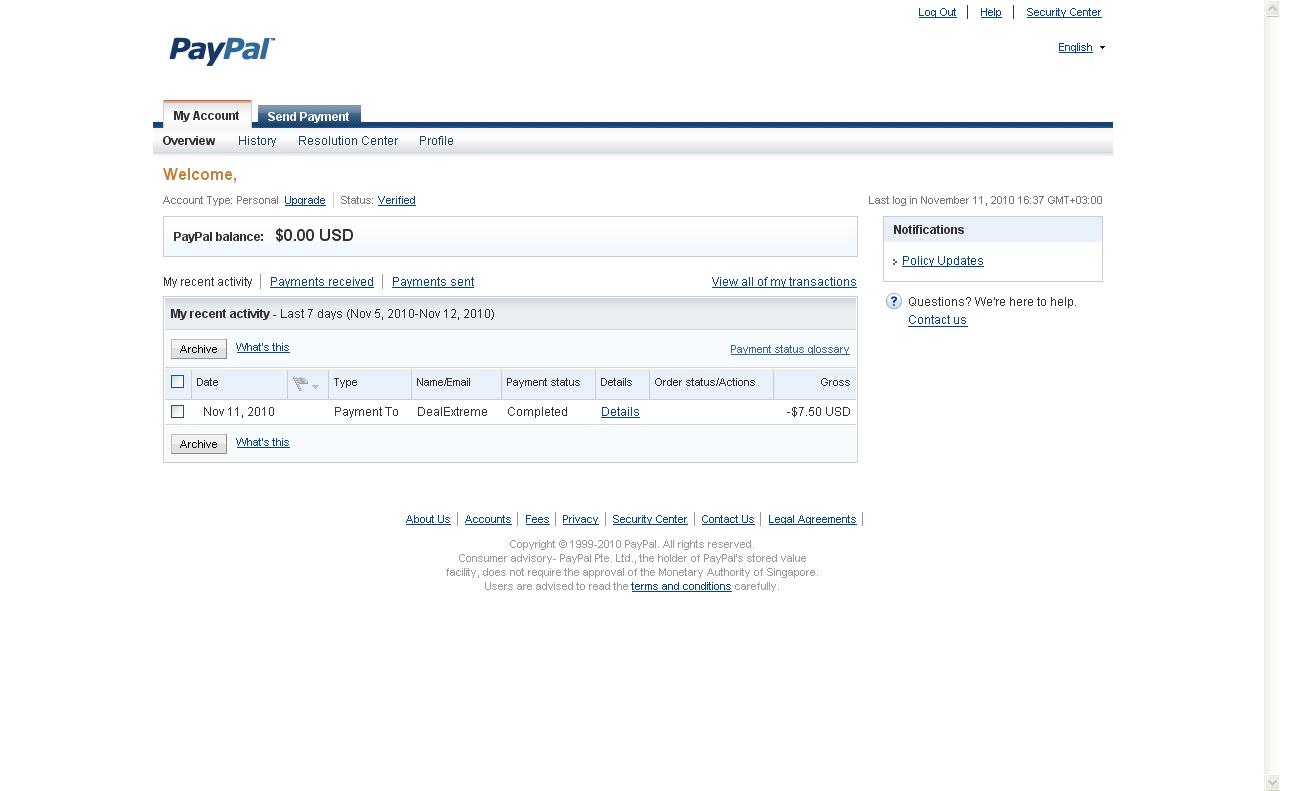This screenshot has height=791, width=1299.
Task: Open the History submenu item
Action: 257,141
